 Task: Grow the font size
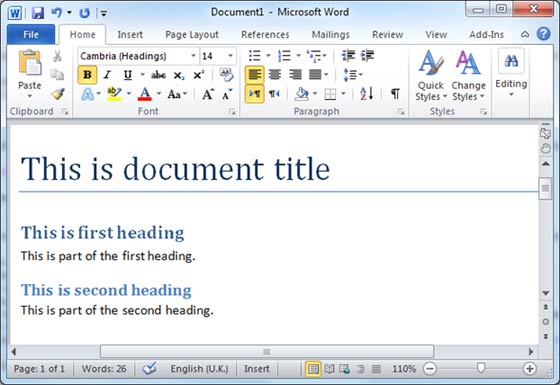click(209, 94)
